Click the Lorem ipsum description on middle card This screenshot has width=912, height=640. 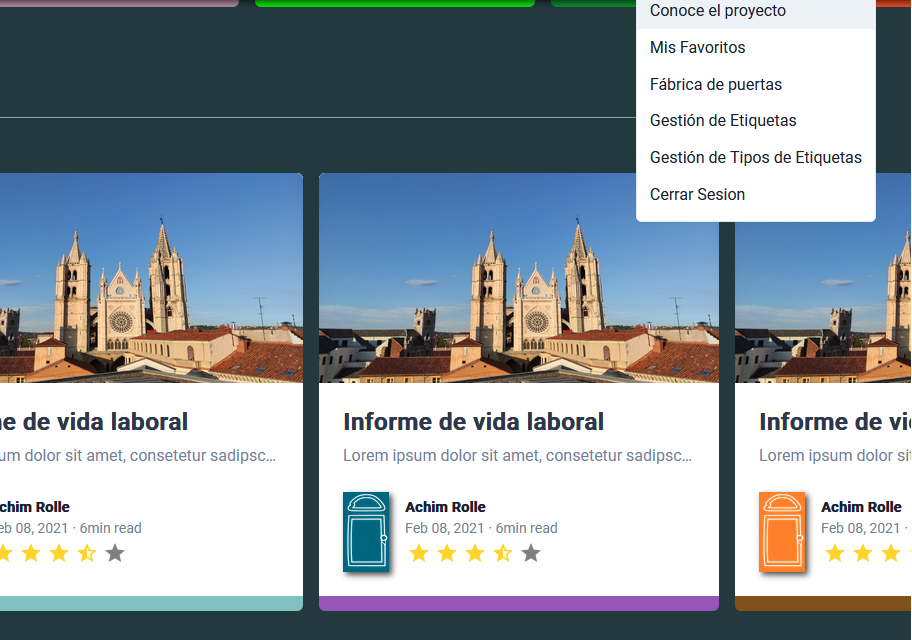[518, 456]
